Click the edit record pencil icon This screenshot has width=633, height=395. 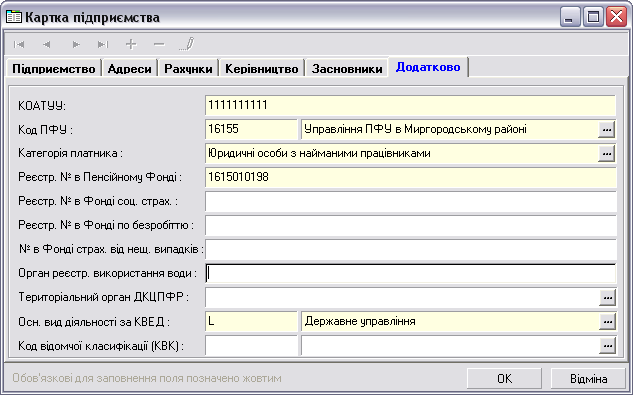coord(187,44)
